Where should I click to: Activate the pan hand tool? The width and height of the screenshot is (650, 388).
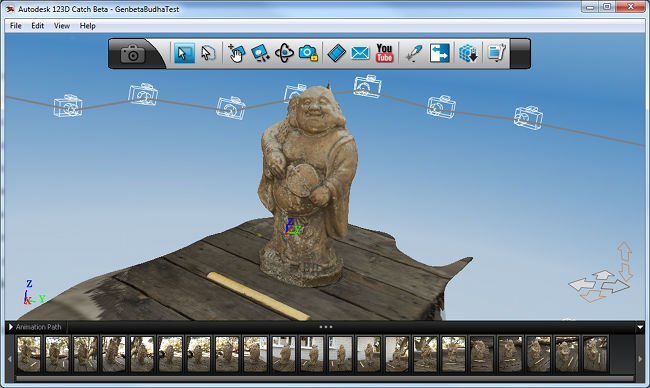pyautogui.click(x=236, y=53)
